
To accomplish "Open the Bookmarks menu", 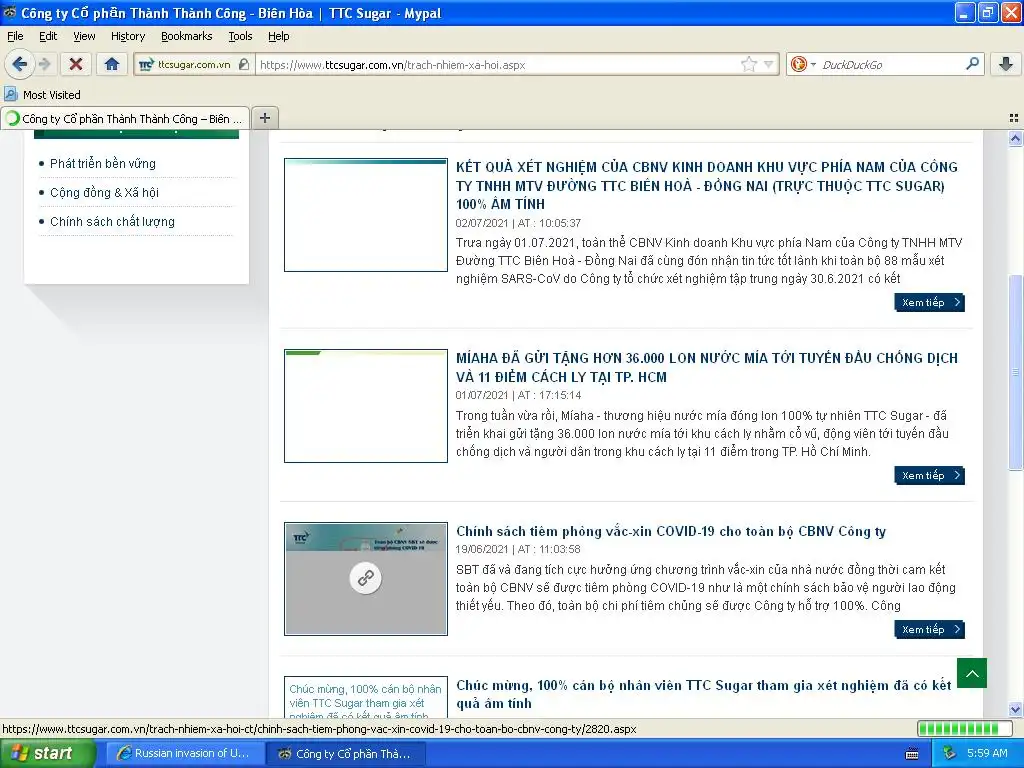I will (x=187, y=36).
